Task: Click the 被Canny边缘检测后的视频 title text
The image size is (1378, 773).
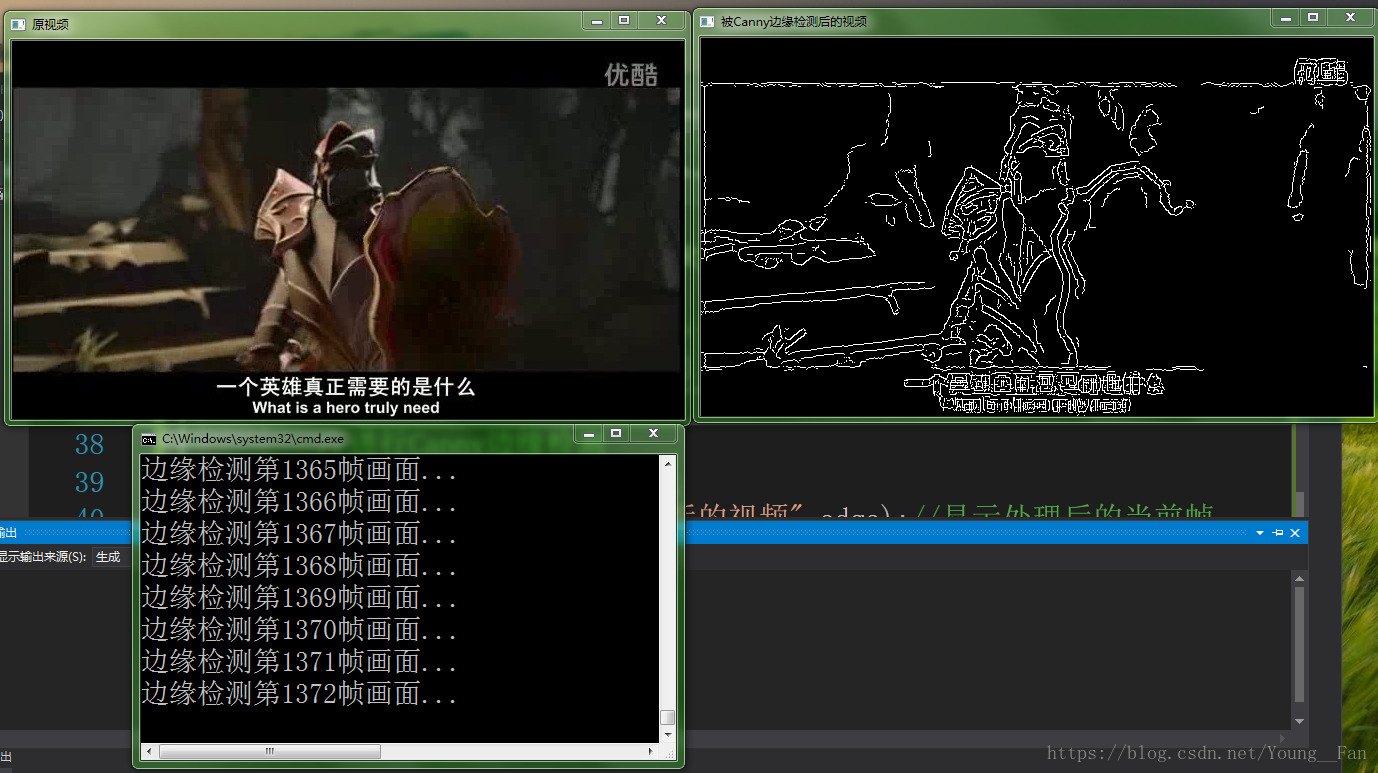Action: click(x=793, y=21)
